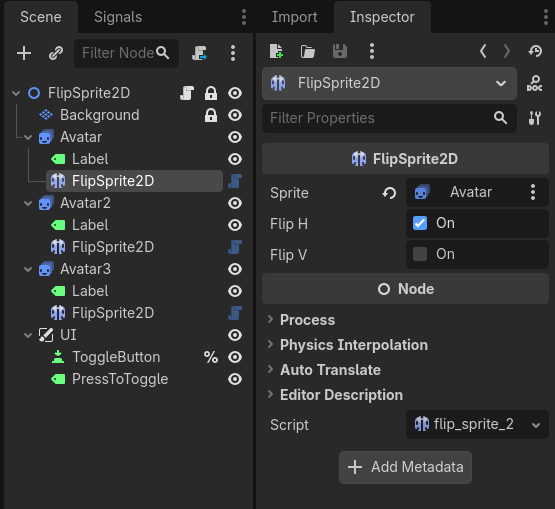Hide the Avatar node

coord(235,137)
